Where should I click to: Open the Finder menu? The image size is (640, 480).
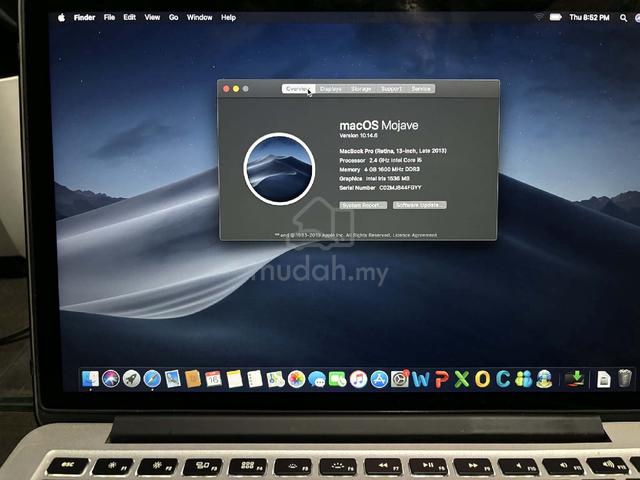tap(84, 17)
